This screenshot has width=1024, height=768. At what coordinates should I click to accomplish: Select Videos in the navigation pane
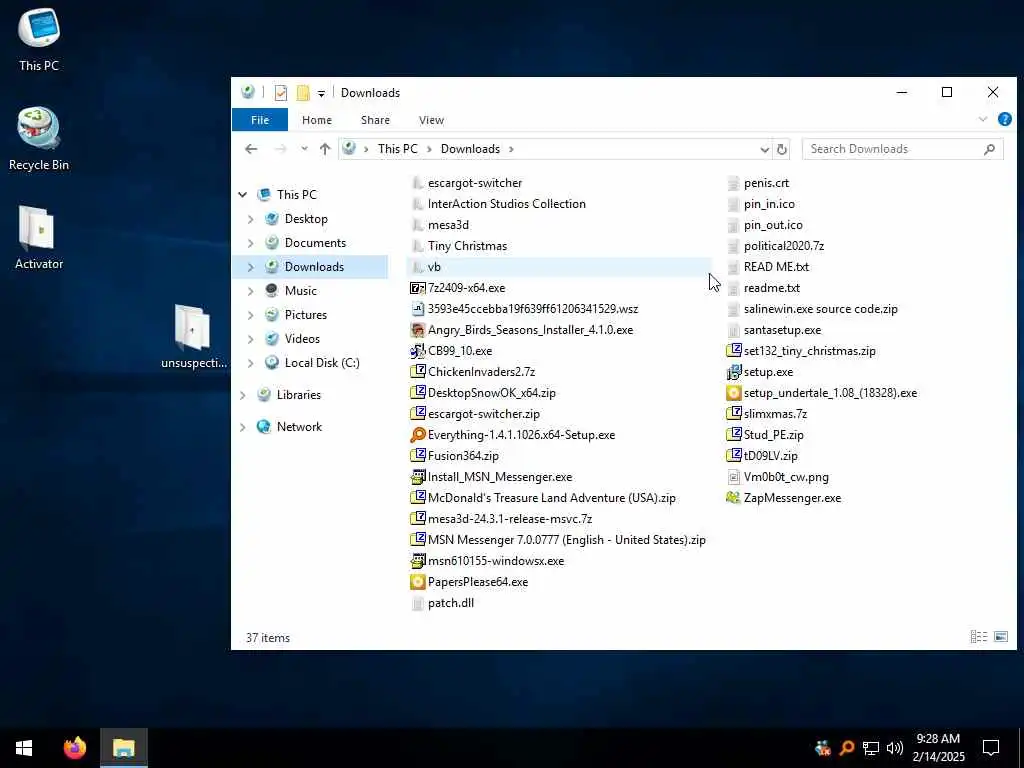[302, 339]
